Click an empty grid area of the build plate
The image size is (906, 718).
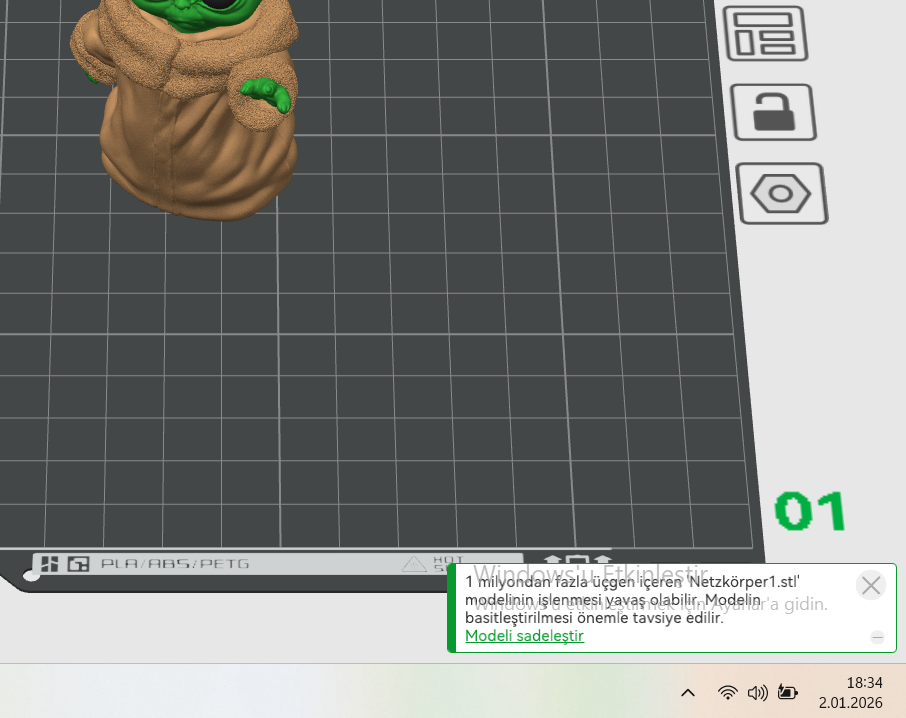450,350
